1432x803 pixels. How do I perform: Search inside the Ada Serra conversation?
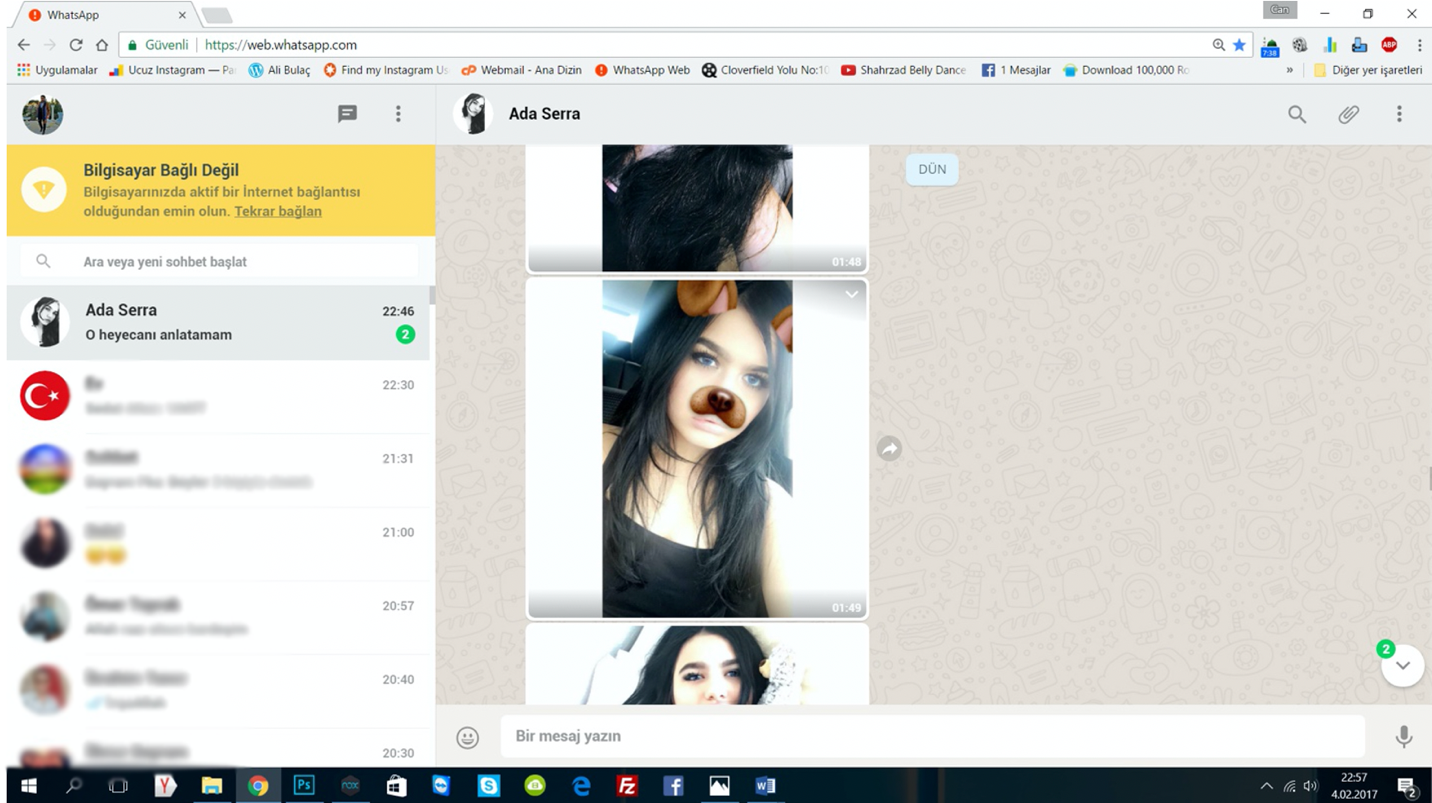click(1297, 114)
